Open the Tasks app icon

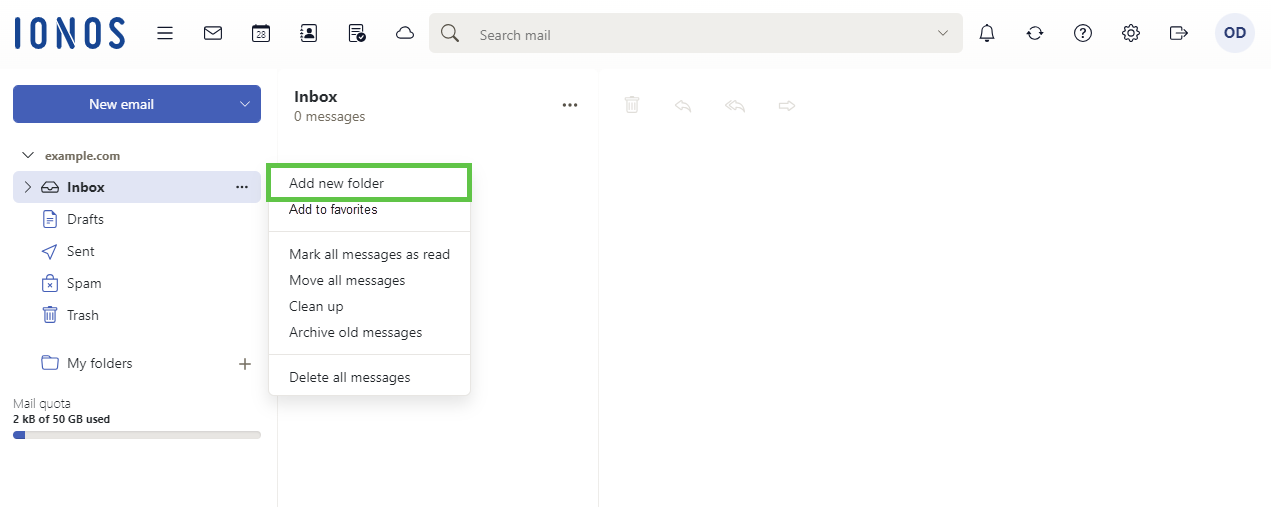(x=357, y=33)
